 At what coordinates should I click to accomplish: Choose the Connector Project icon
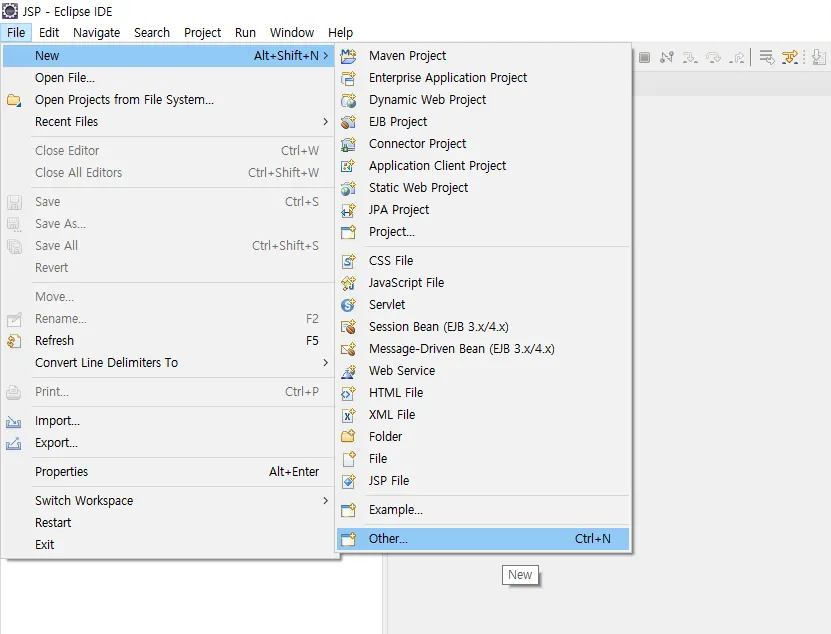(x=348, y=144)
